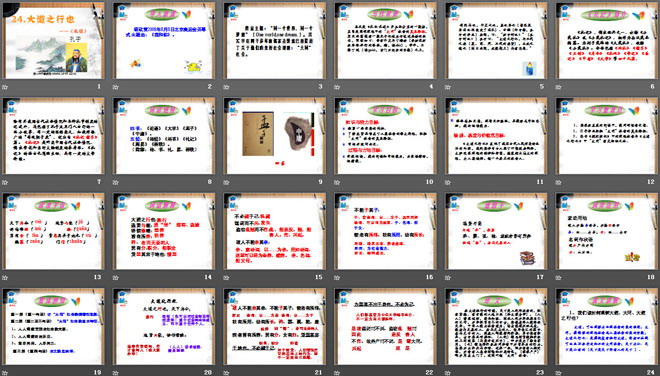660x376 pixels.
Task: Preview animations via star under slide 11
Action: 448,182
